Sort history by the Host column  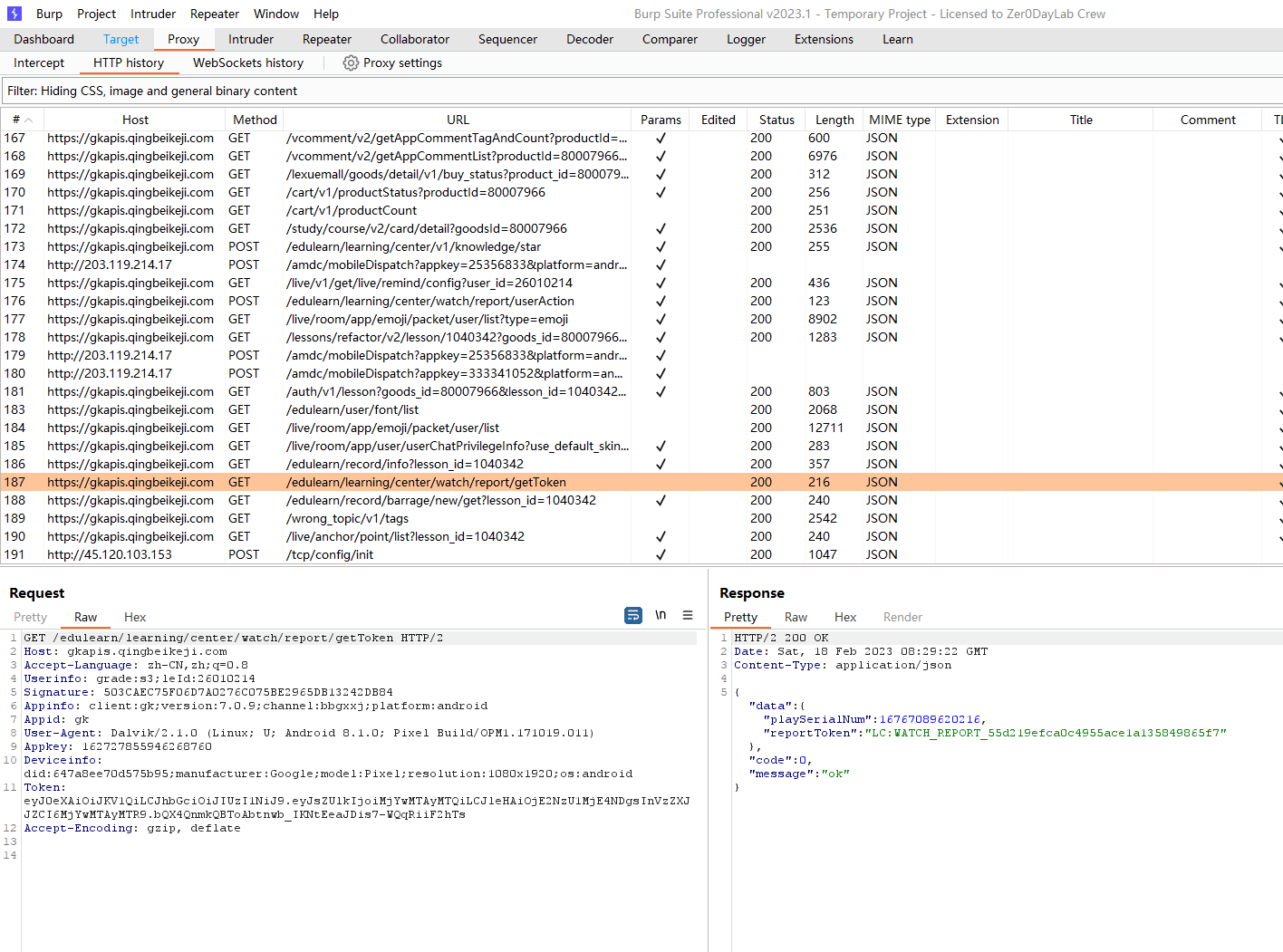coord(135,120)
